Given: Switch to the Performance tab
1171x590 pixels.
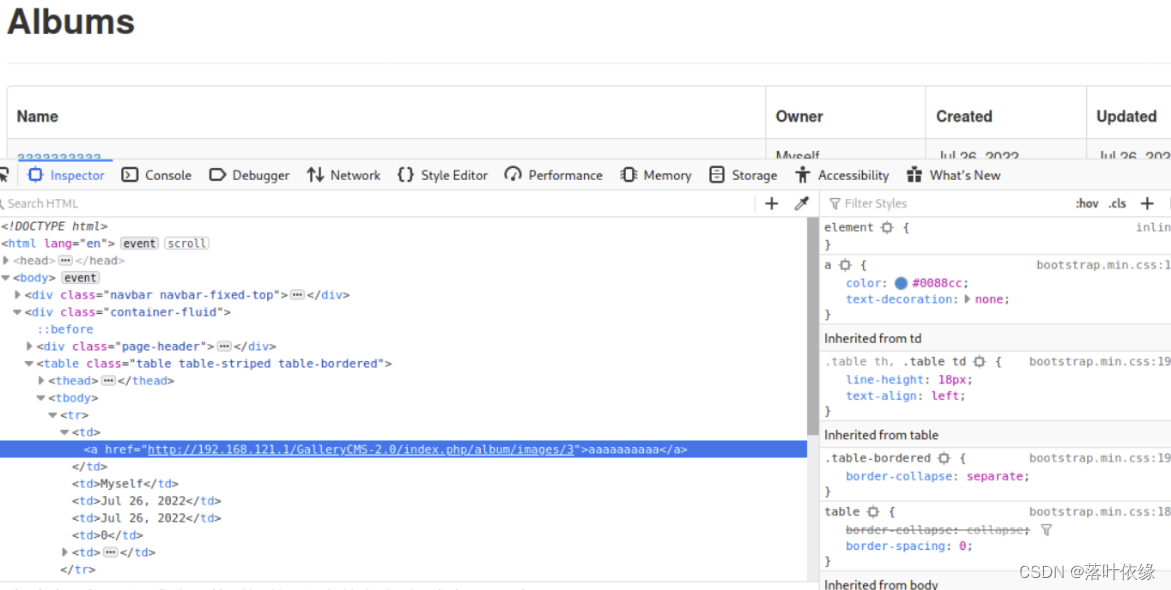Looking at the screenshot, I should pyautogui.click(x=553, y=175).
